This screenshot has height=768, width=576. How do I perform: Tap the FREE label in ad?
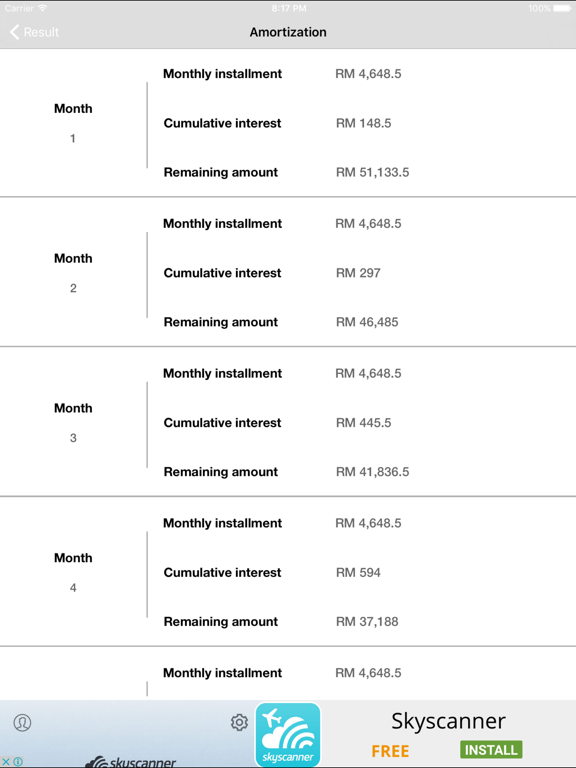pos(390,751)
